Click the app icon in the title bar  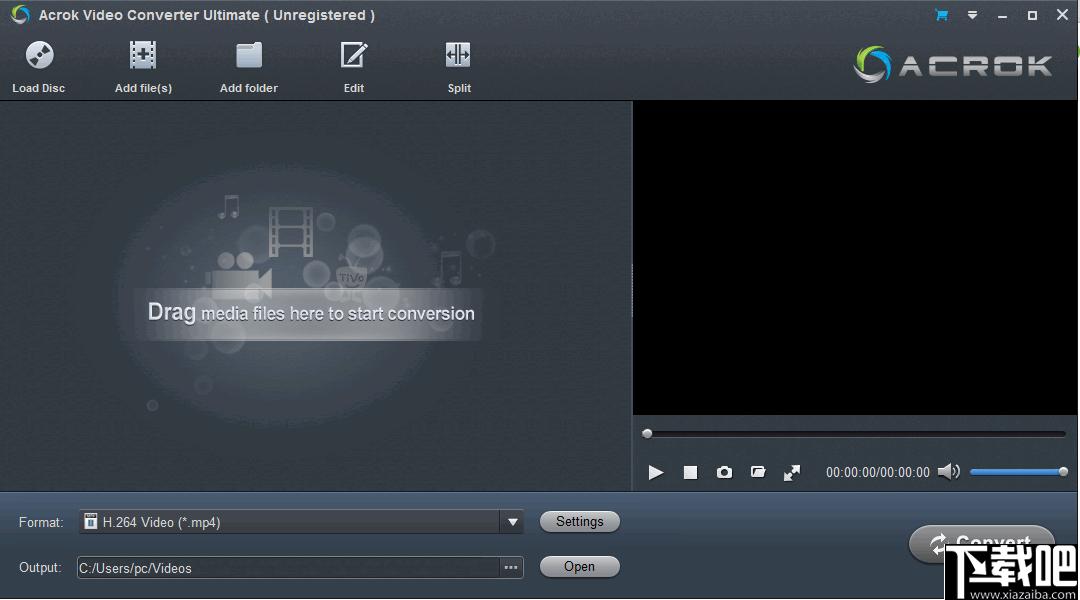(x=21, y=14)
